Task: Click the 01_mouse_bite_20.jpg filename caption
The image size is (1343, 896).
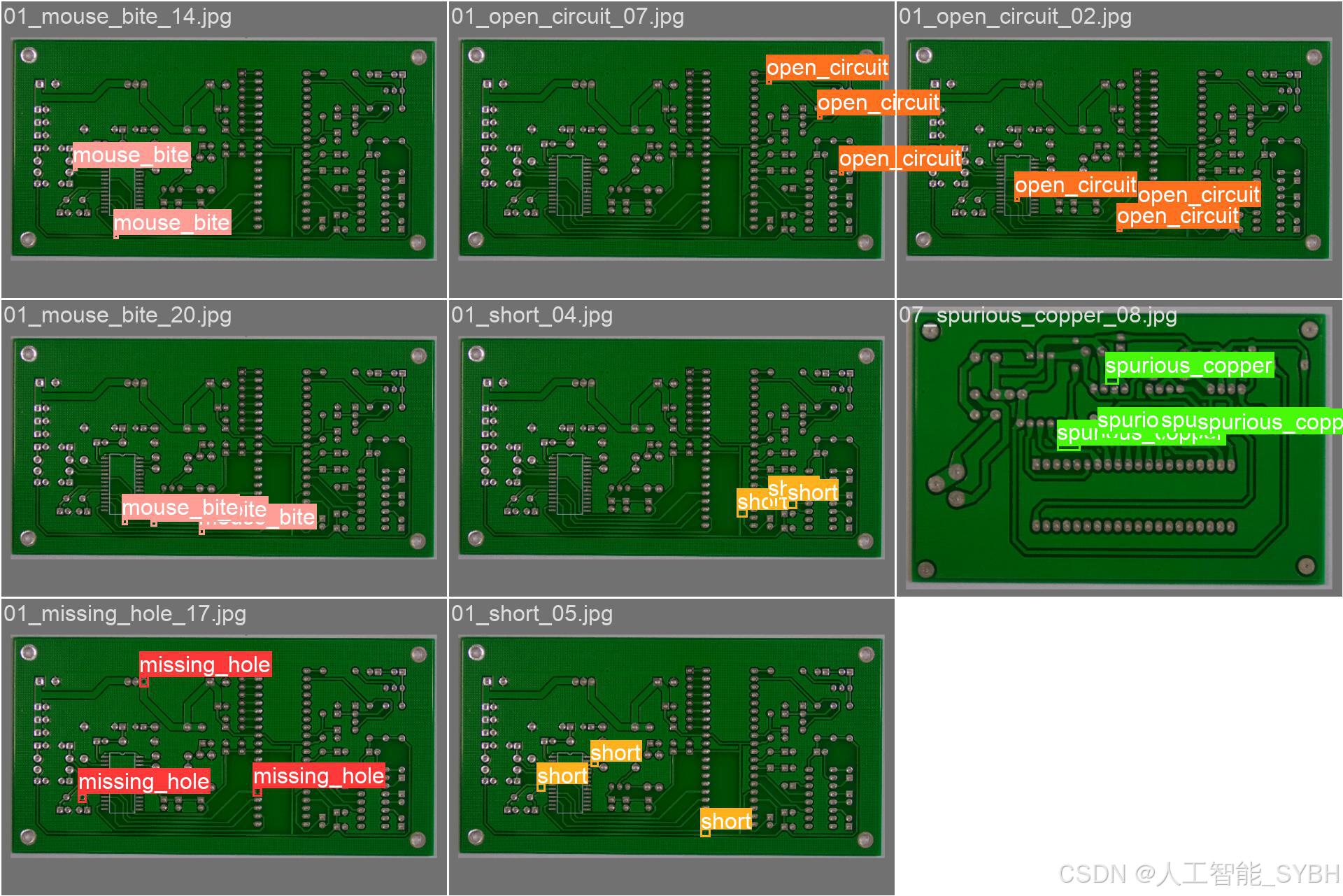Action: click(x=118, y=315)
